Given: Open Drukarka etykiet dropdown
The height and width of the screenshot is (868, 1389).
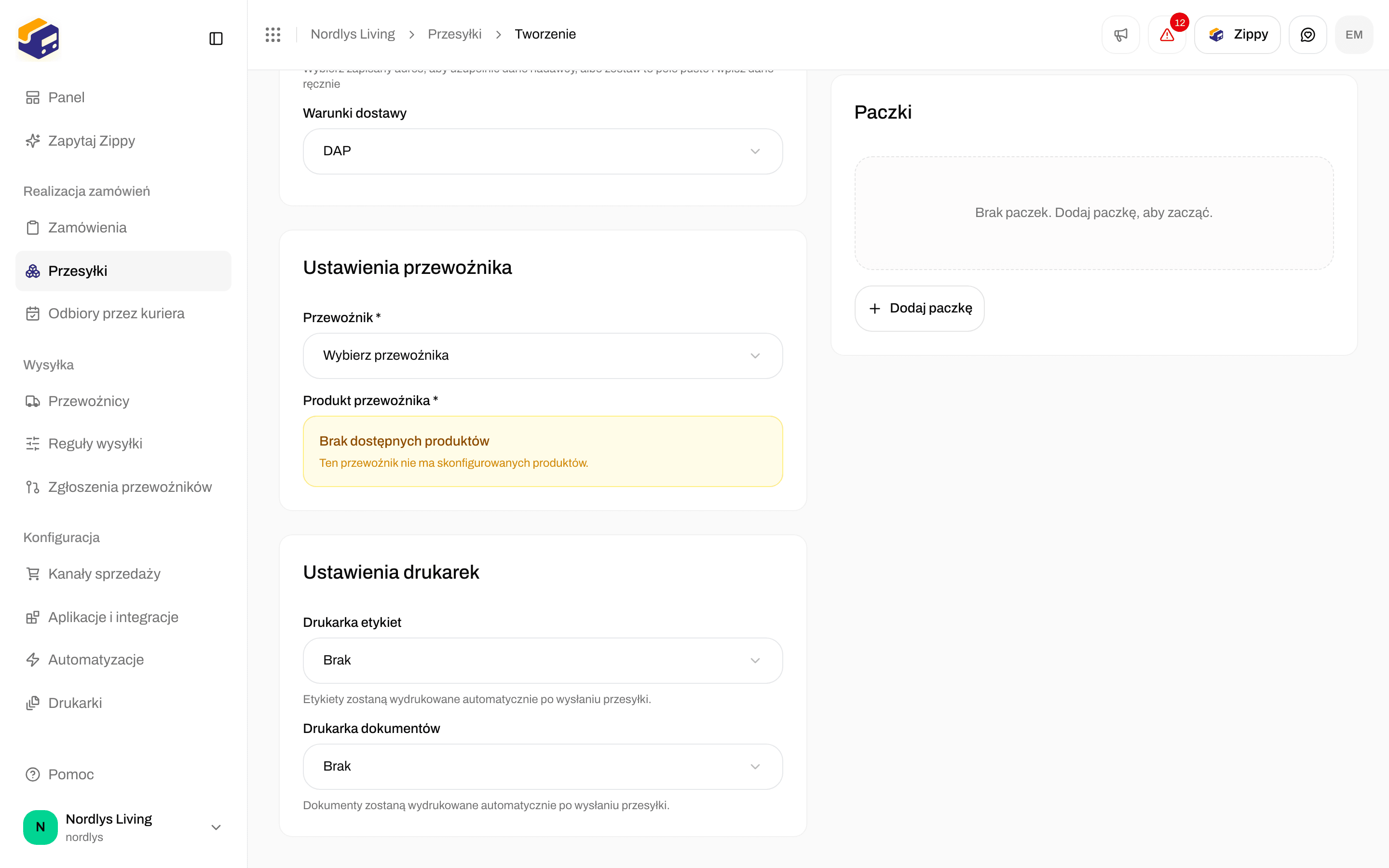Looking at the screenshot, I should click(x=543, y=660).
